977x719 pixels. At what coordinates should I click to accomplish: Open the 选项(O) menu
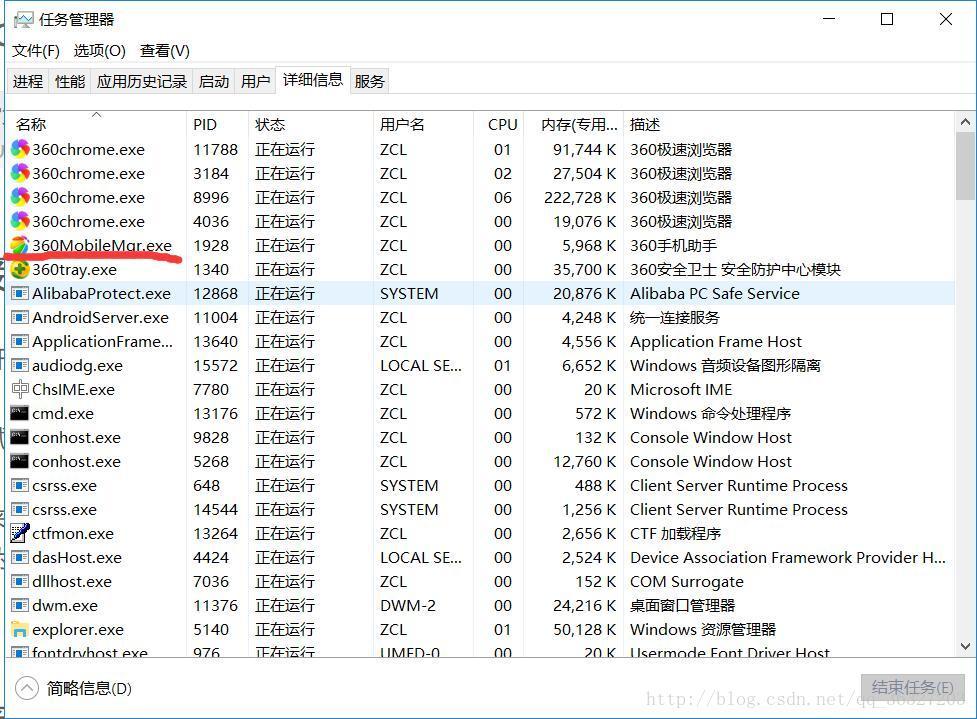(100, 51)
